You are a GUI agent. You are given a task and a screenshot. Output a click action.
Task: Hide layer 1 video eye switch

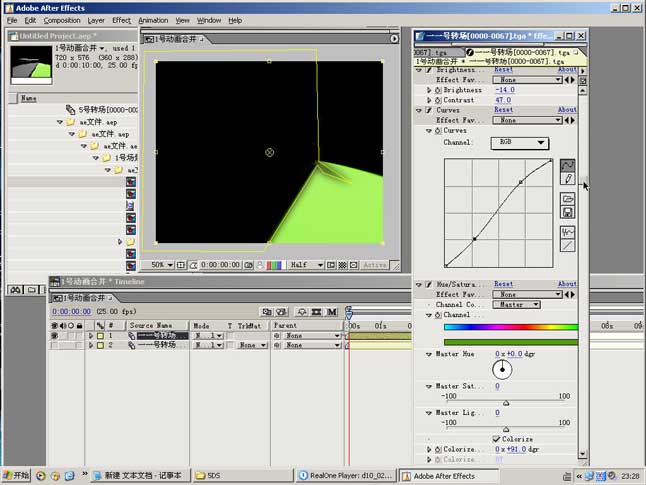tap(54, 336)
